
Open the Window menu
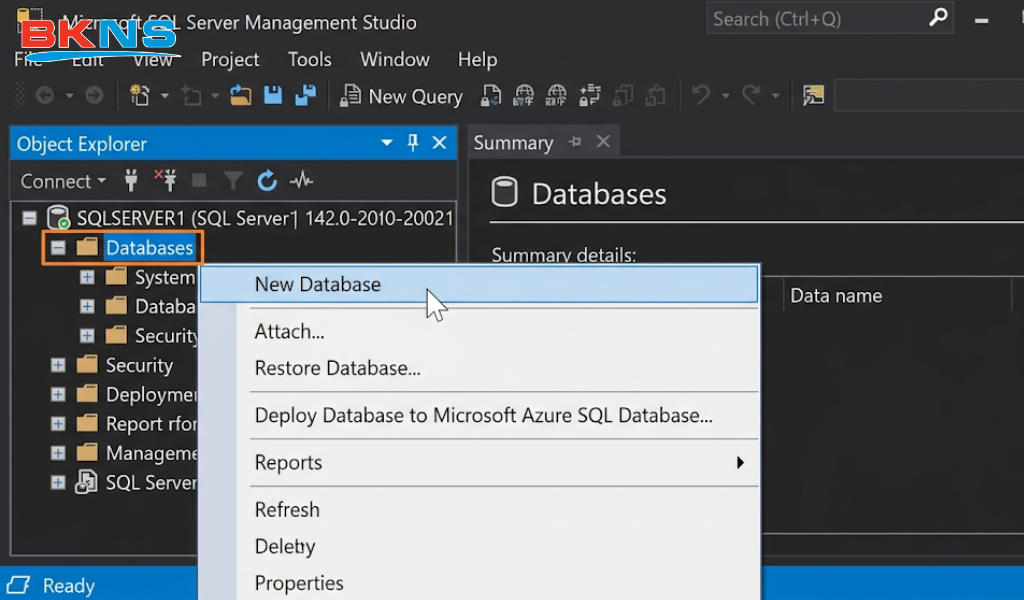click(x=394, y=59)
